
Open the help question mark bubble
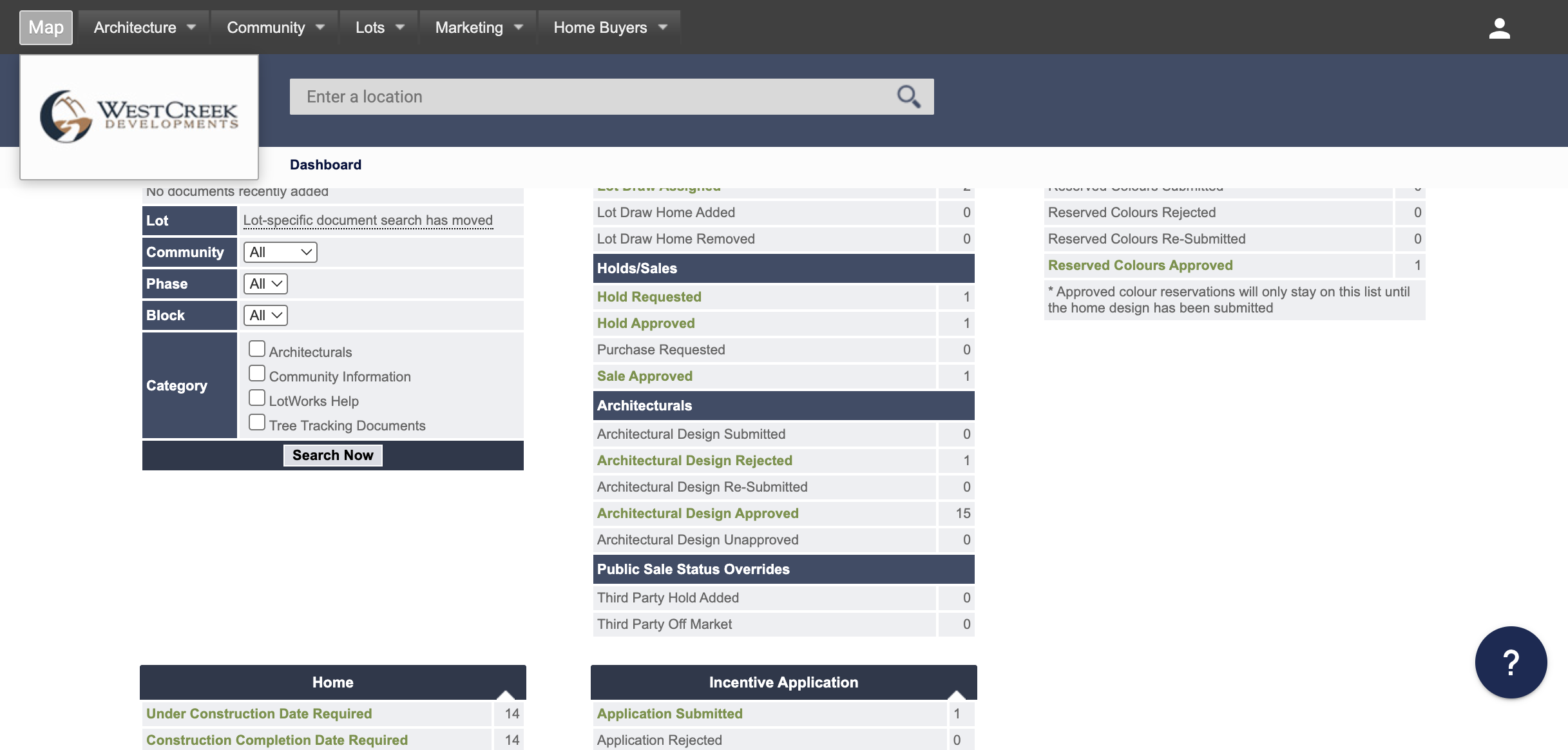point(1510,662)
